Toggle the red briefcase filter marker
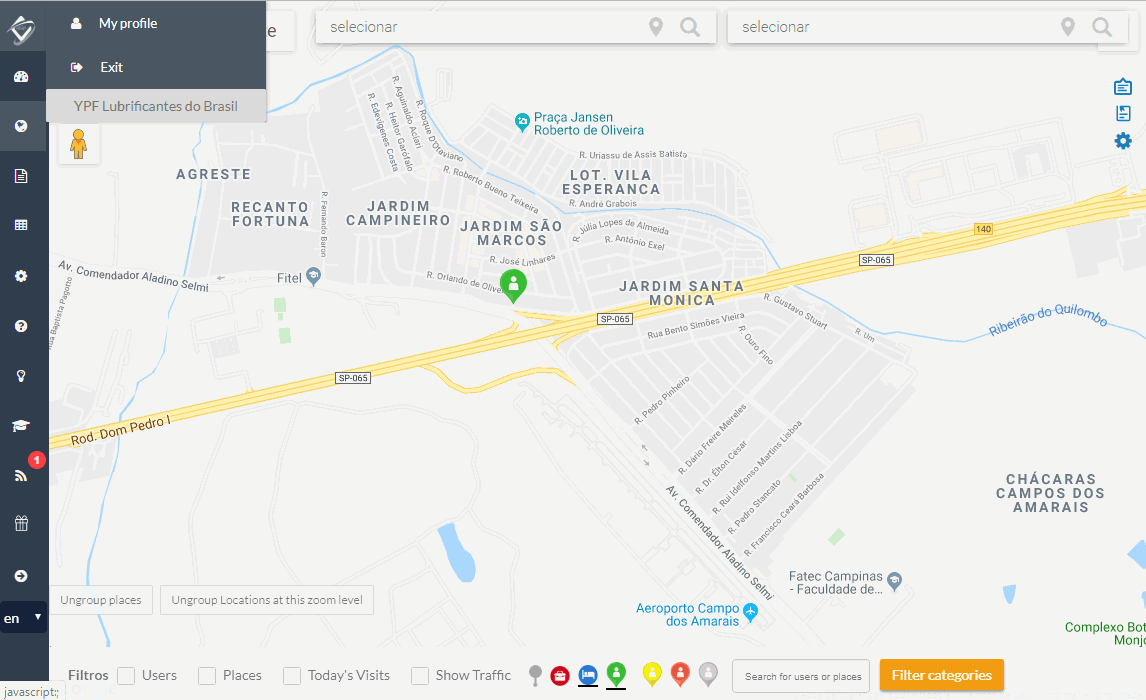This screenshot has height=700, width=1146. [x=560, y=676]
